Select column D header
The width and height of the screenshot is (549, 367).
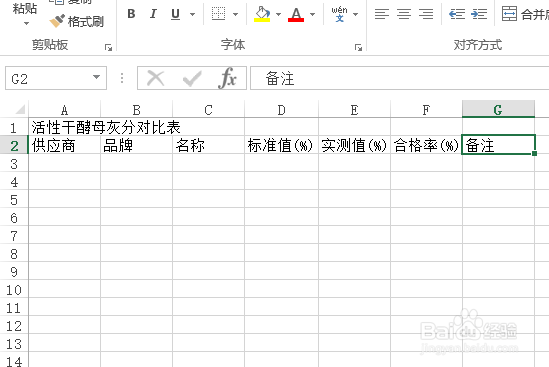pyautogui.click(x=282, y=110)
